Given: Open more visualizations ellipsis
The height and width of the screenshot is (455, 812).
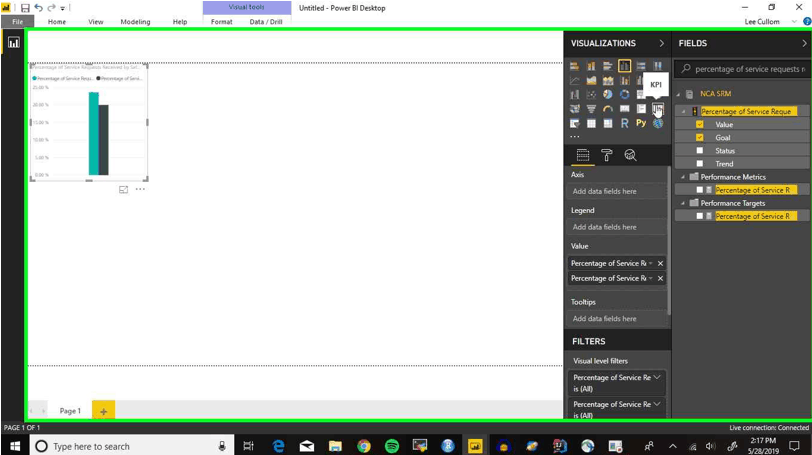Looking at the screenshot, I should coord(575,137).
